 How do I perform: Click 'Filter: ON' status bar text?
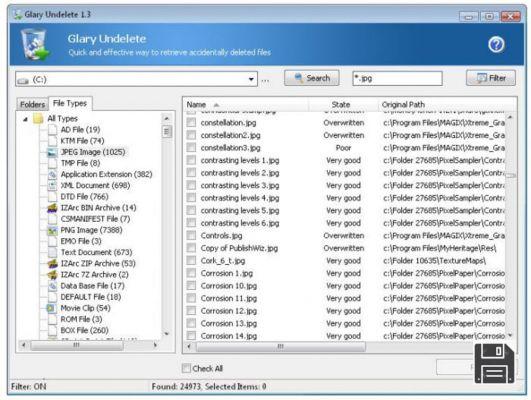28,386
